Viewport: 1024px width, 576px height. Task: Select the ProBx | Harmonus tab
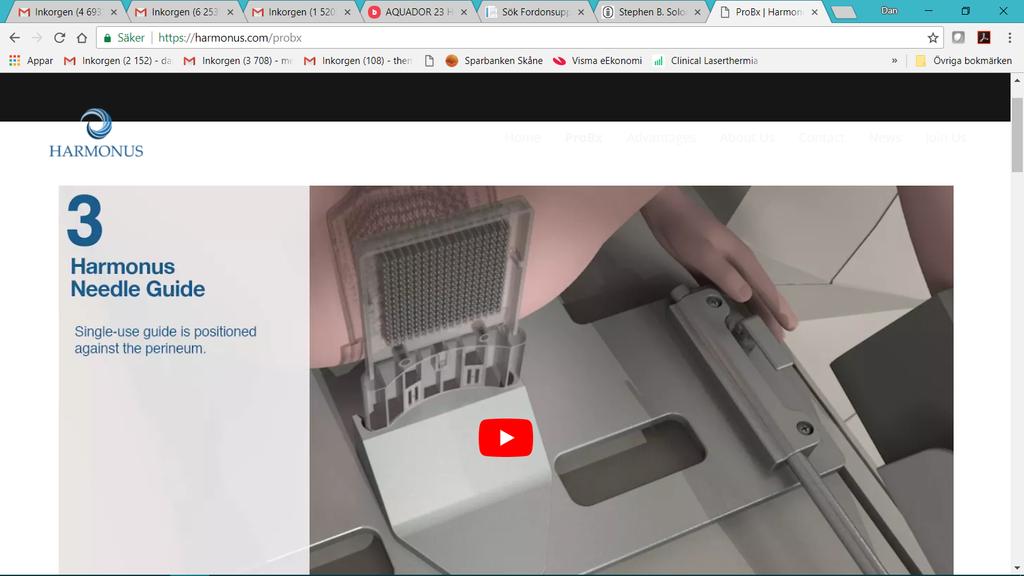coord(765,12)
